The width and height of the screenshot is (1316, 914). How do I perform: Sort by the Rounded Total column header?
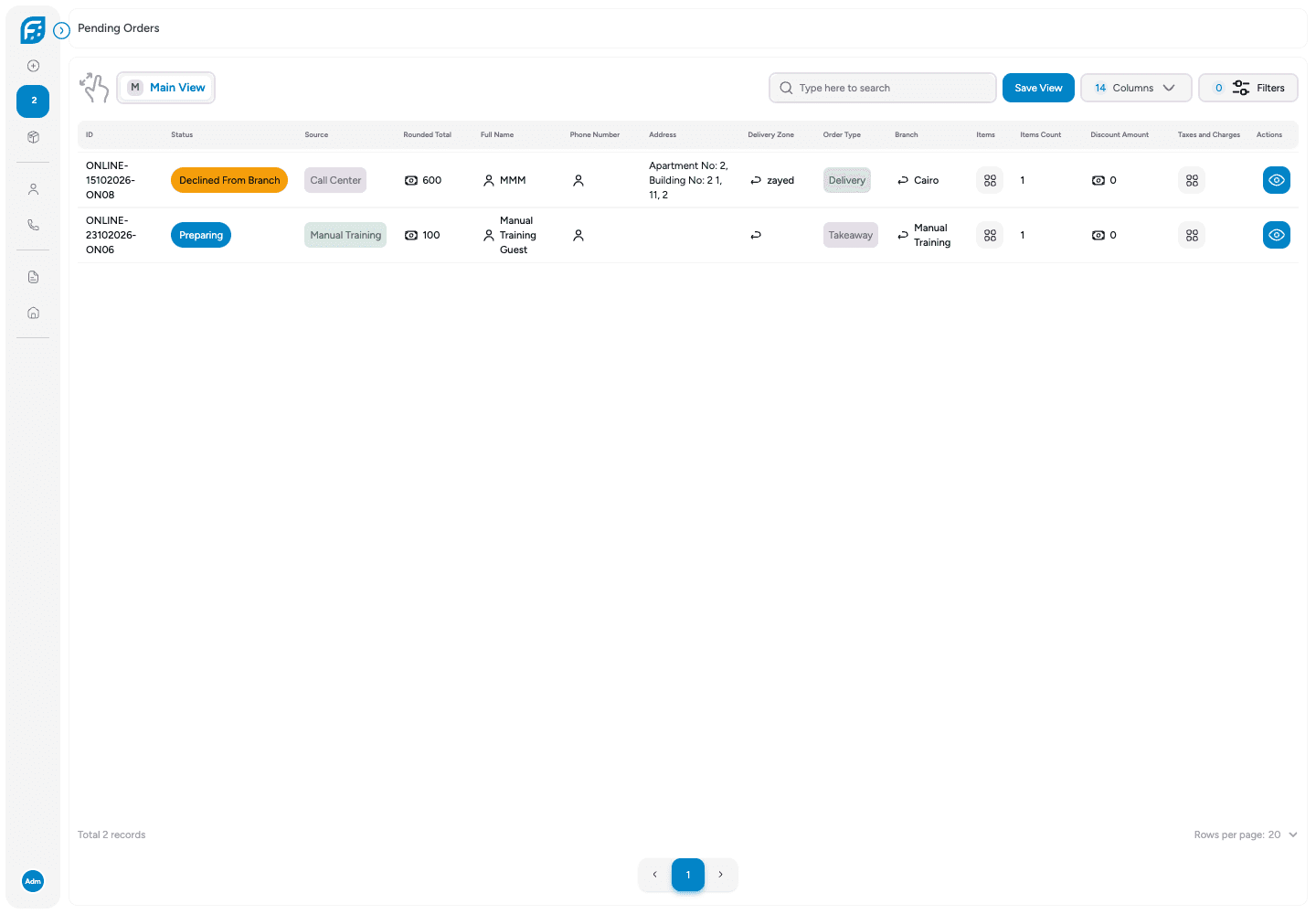pos(428,134)
